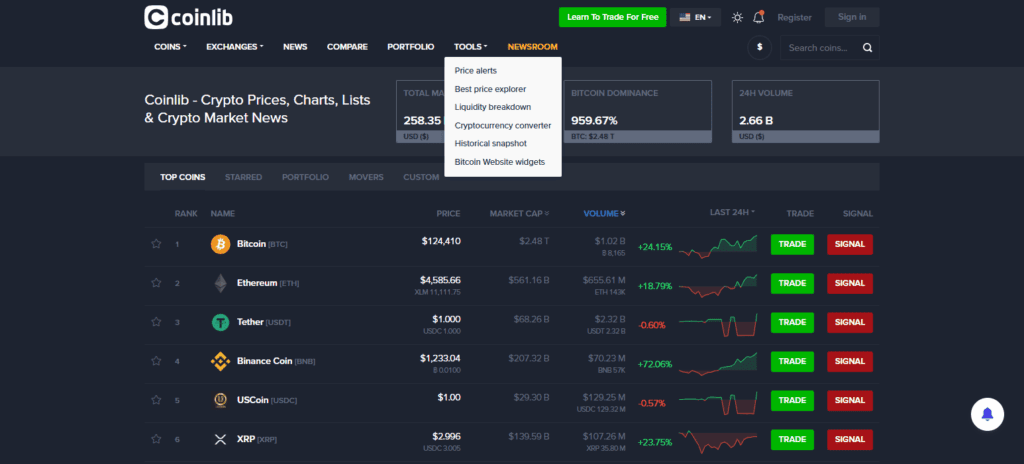
Task: Star Bitcoin as a favorite
Action: (x=156, y=244)
